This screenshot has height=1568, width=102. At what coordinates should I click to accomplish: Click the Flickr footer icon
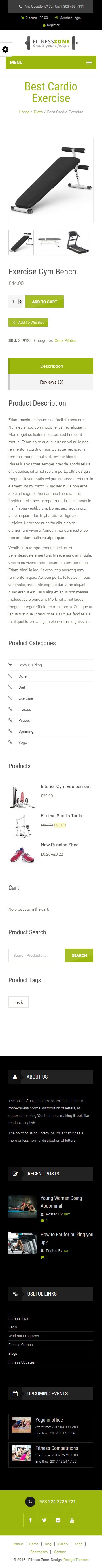(58, 1515)
